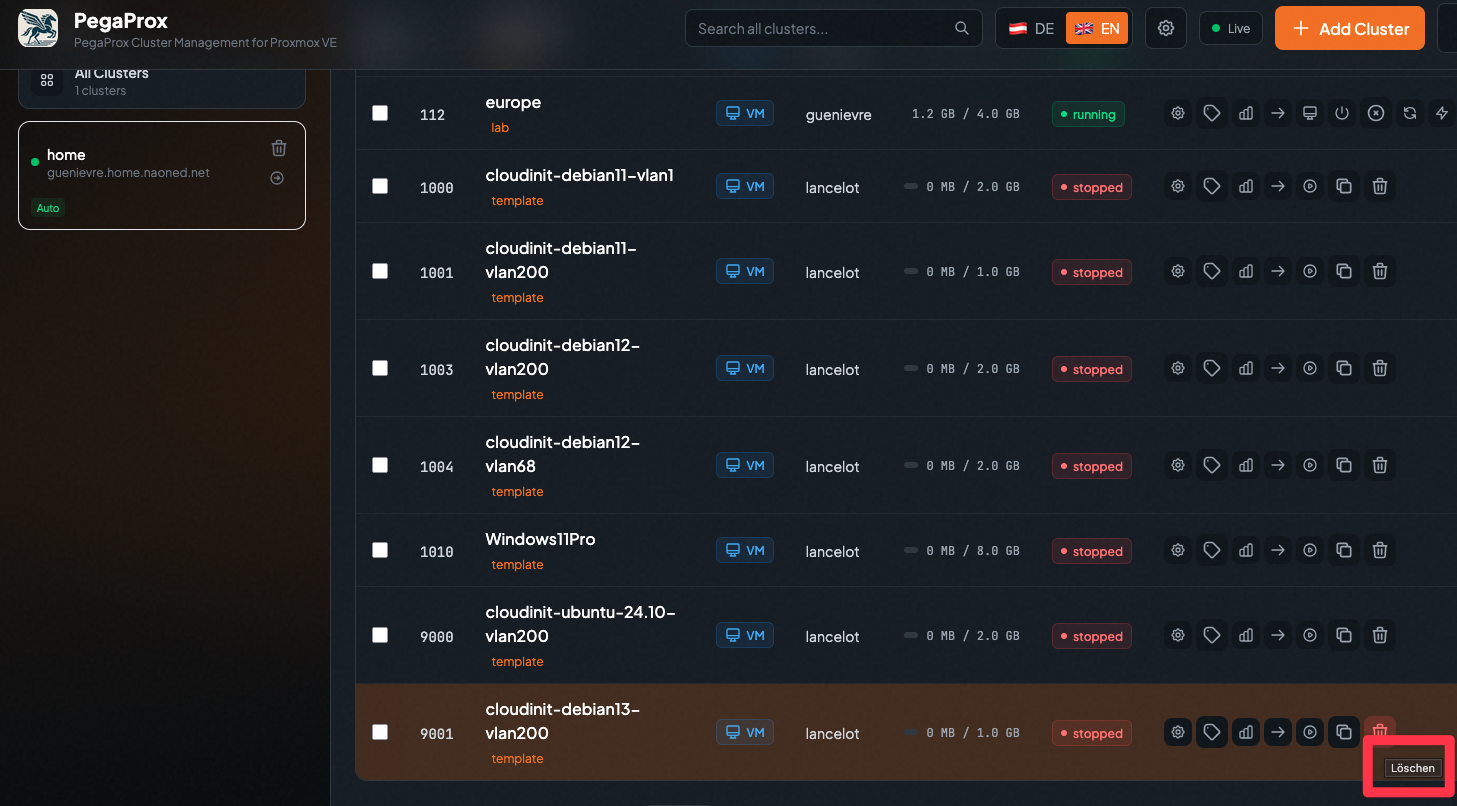Open the console for the europe VM
Image resolution: width=1457 pixels, height=806 pixels.
1309,114
